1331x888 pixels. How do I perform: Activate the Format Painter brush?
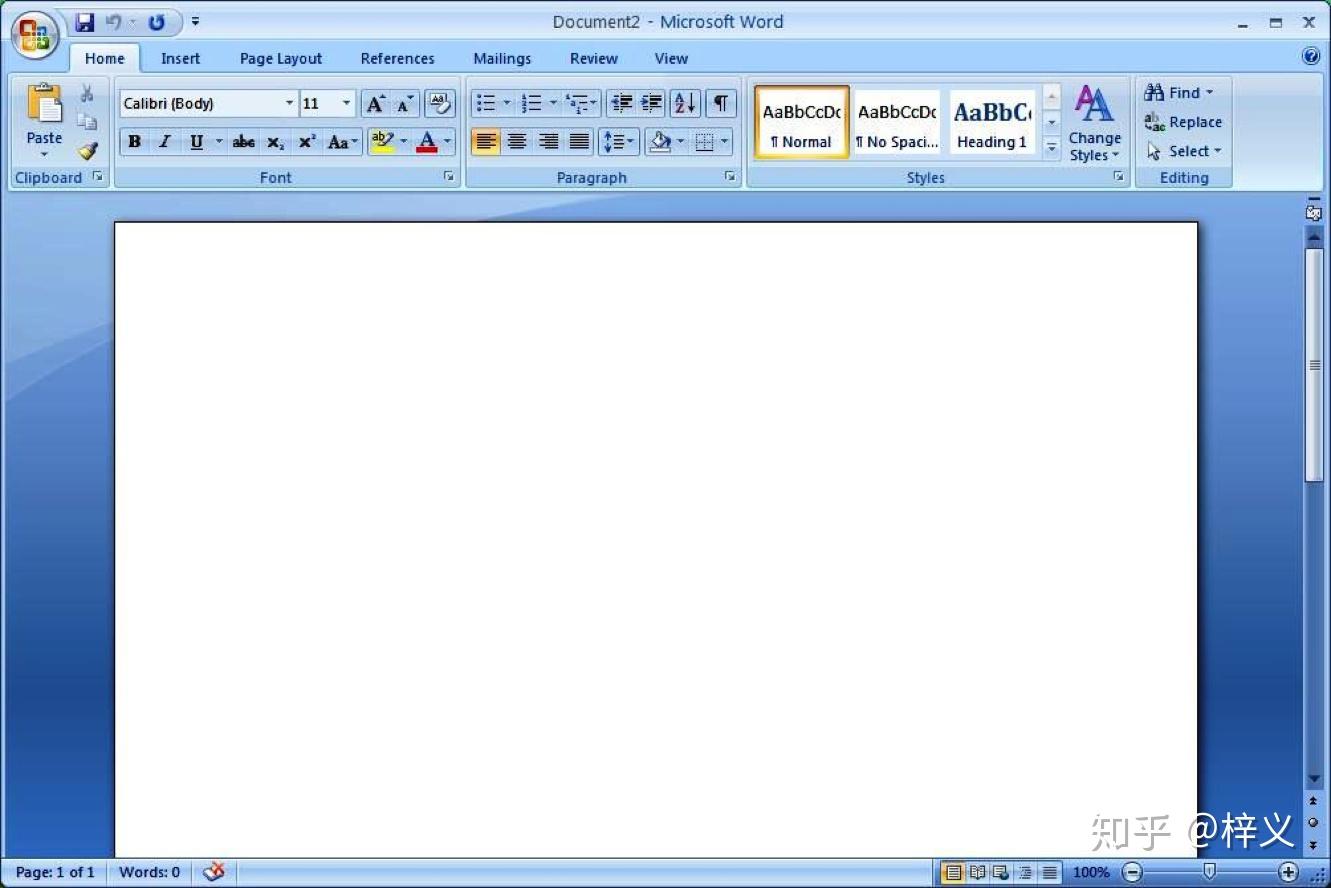point(87,150)
